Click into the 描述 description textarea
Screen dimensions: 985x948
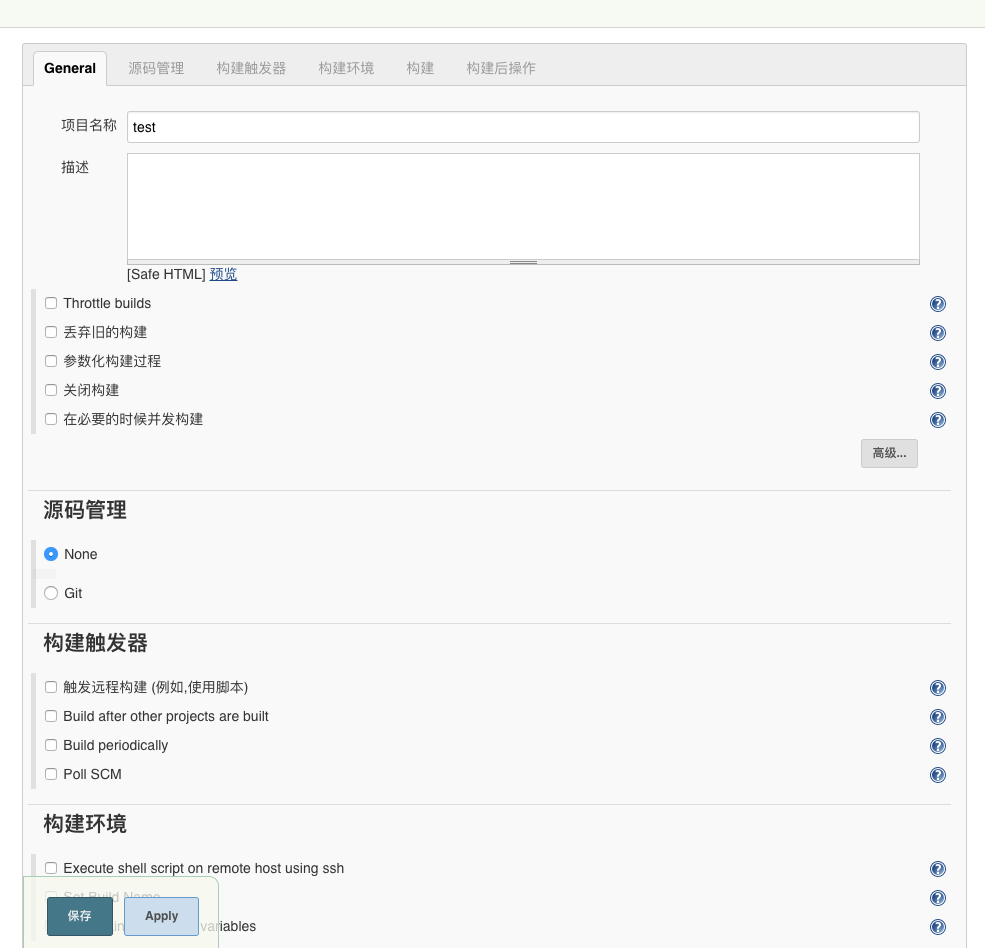(523, 206)
